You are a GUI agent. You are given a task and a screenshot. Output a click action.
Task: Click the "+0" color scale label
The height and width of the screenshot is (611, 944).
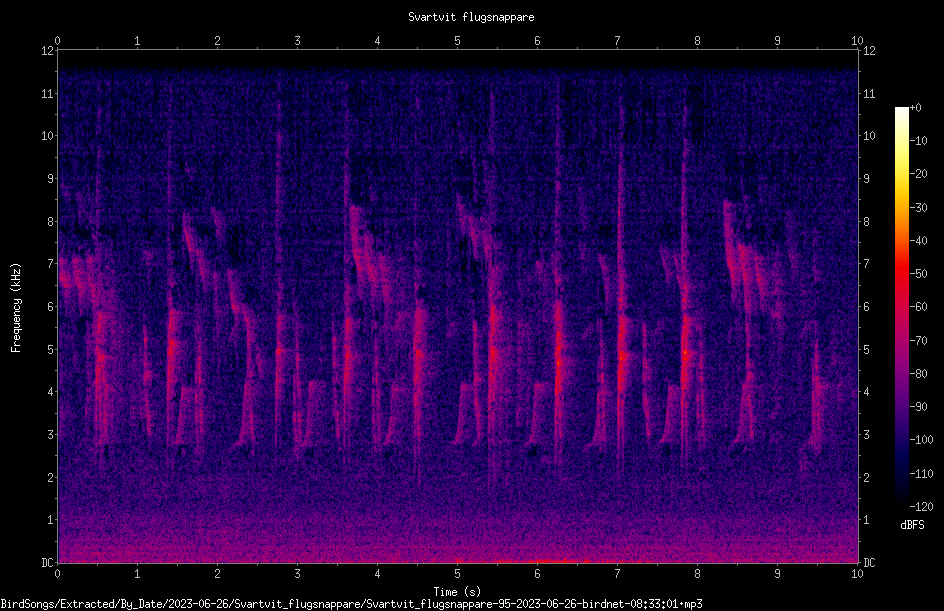pyautogui.click(x=915, y=108)
